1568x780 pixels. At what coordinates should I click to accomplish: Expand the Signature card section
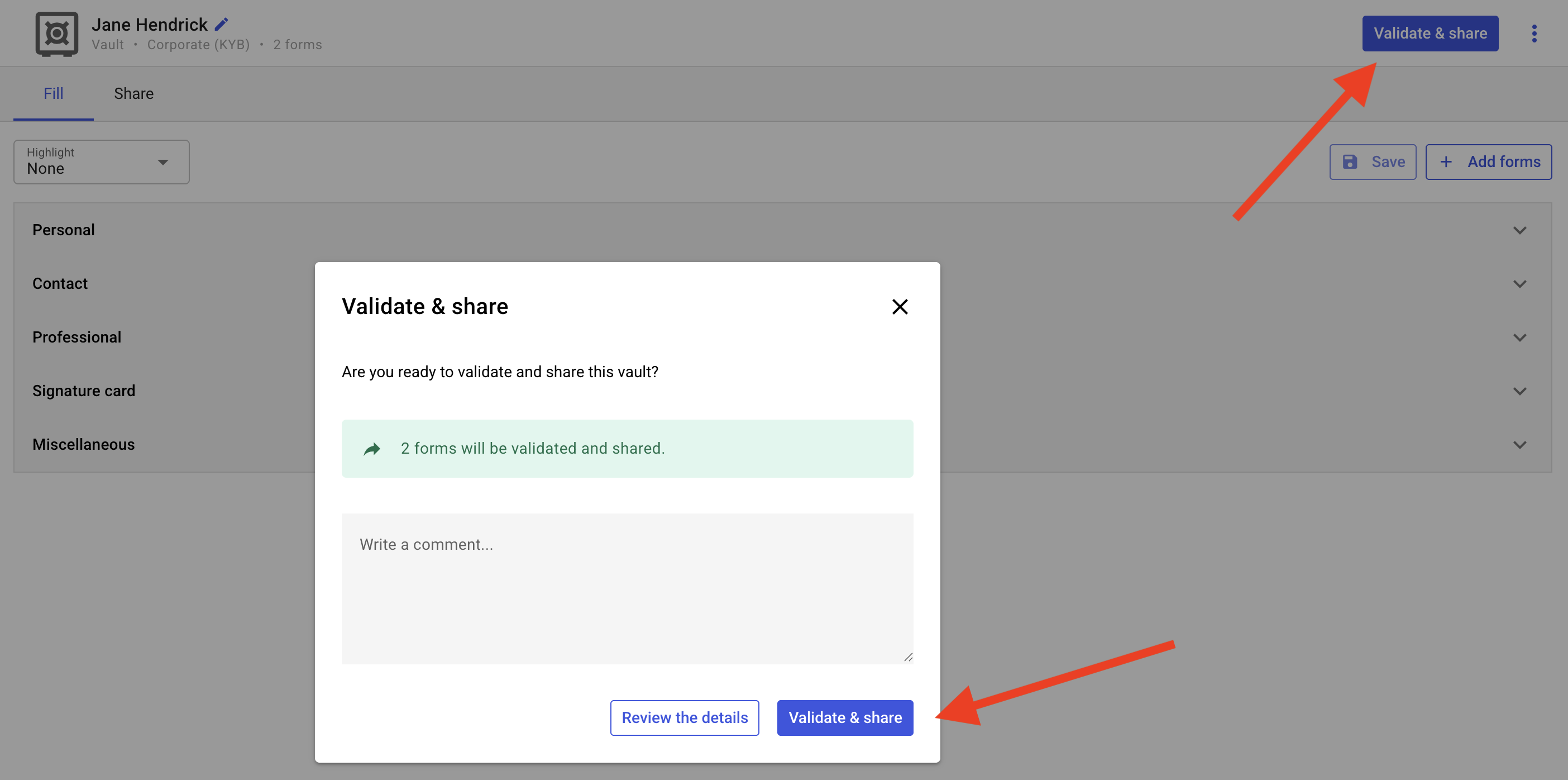point(1519,391)
